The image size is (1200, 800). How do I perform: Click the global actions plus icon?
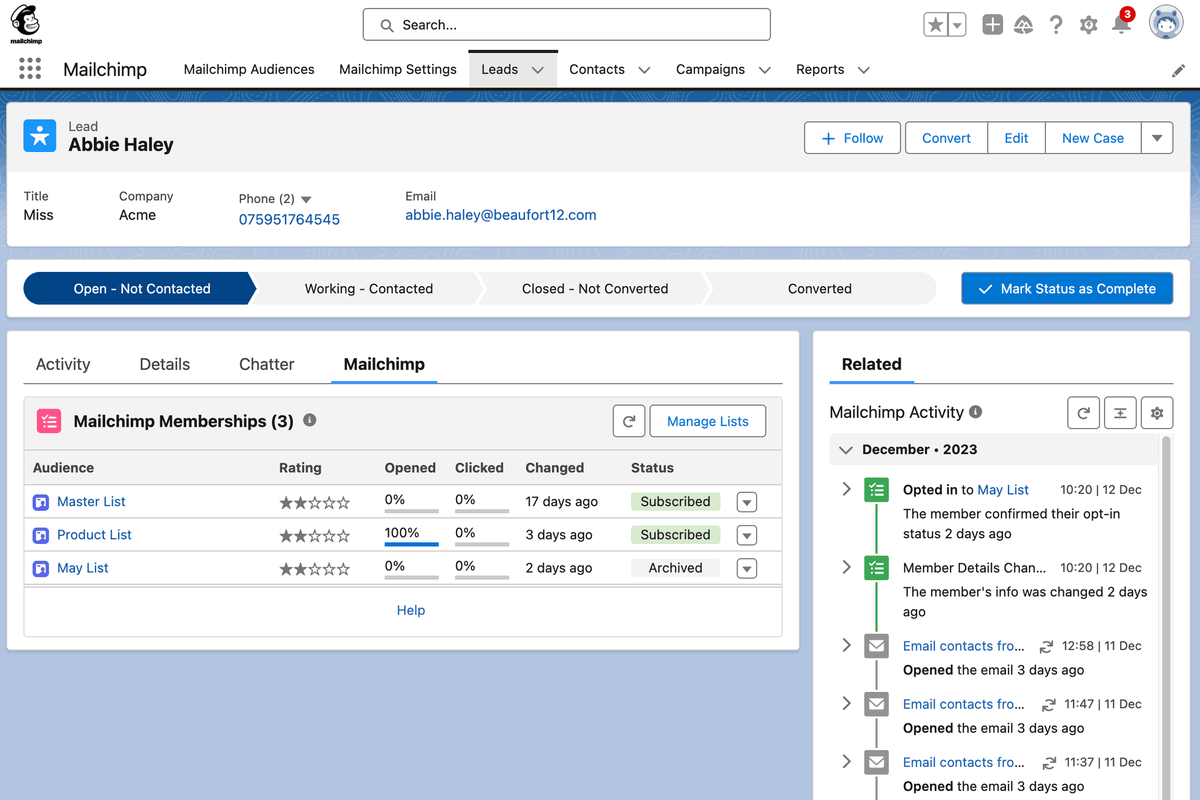tap(992, 25)
